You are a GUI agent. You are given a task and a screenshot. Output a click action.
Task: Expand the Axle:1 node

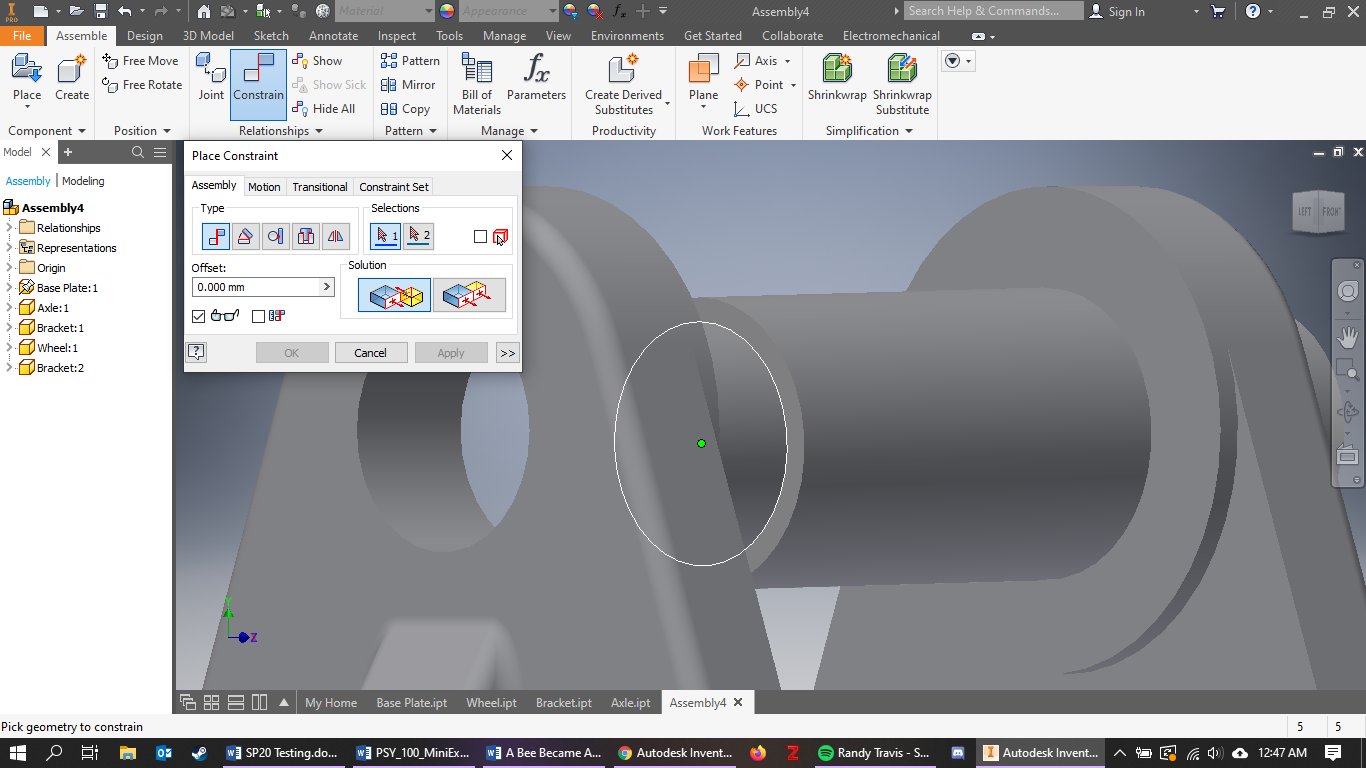(x=9, y=308)
